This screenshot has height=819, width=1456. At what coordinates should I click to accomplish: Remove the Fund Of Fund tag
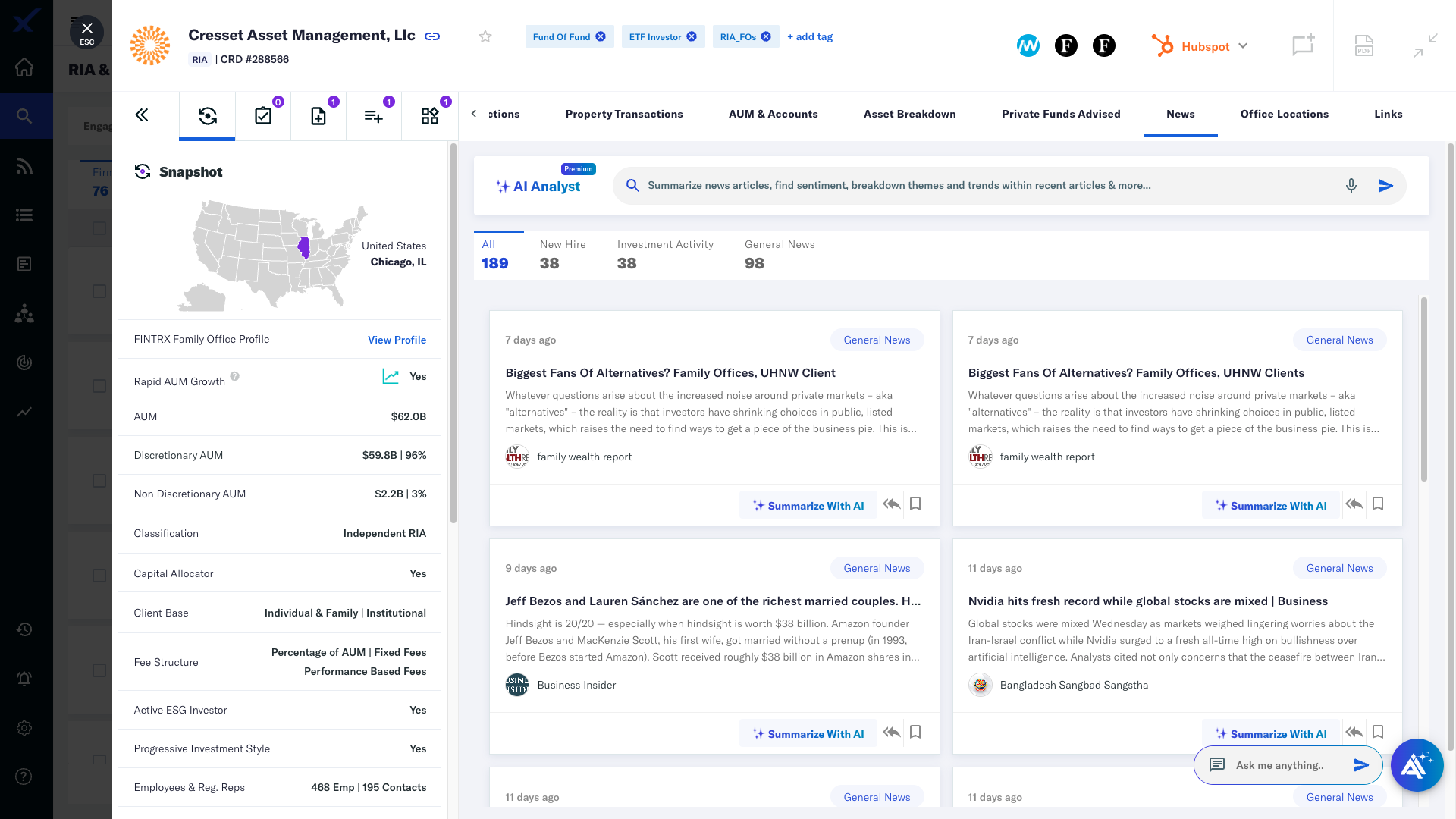[x=601, y=36]
